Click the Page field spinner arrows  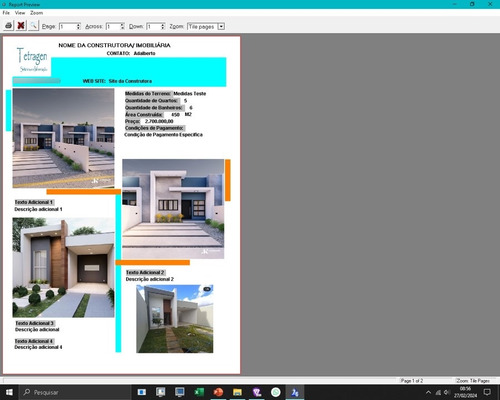click(x=79, y=26)
